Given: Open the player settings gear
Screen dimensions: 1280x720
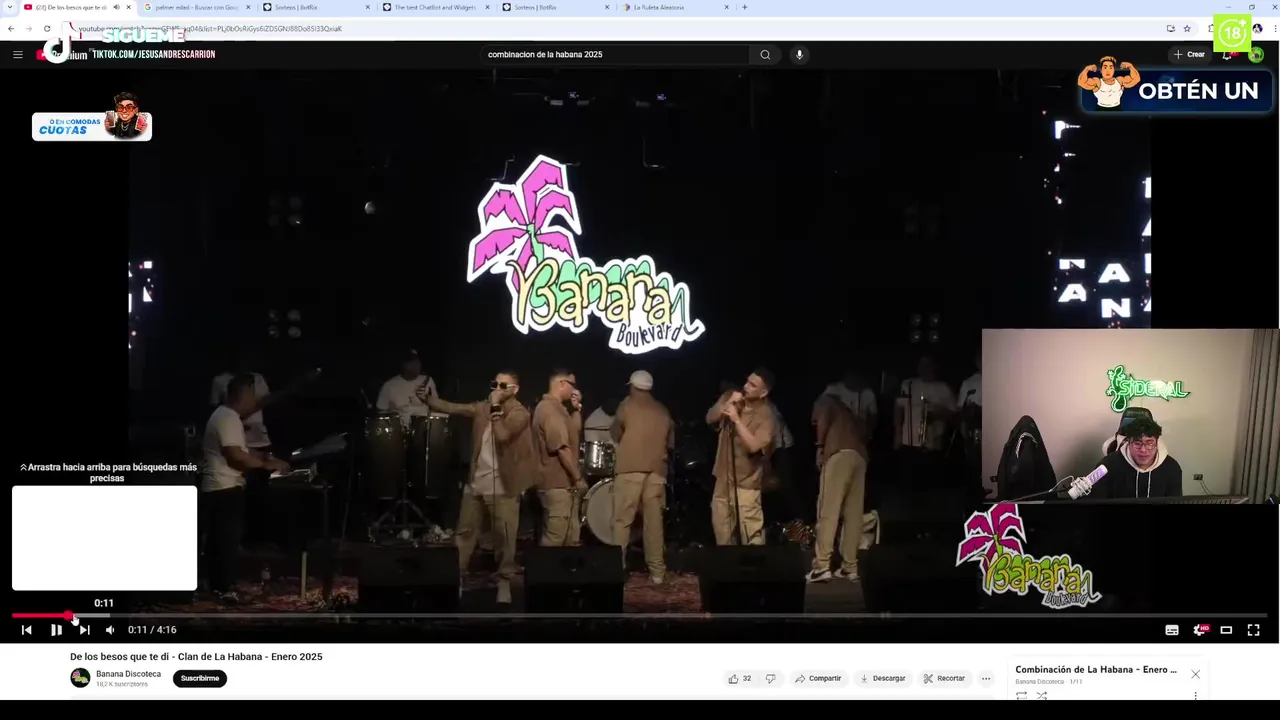Looking at the screenshot, I should (1200, 630).
